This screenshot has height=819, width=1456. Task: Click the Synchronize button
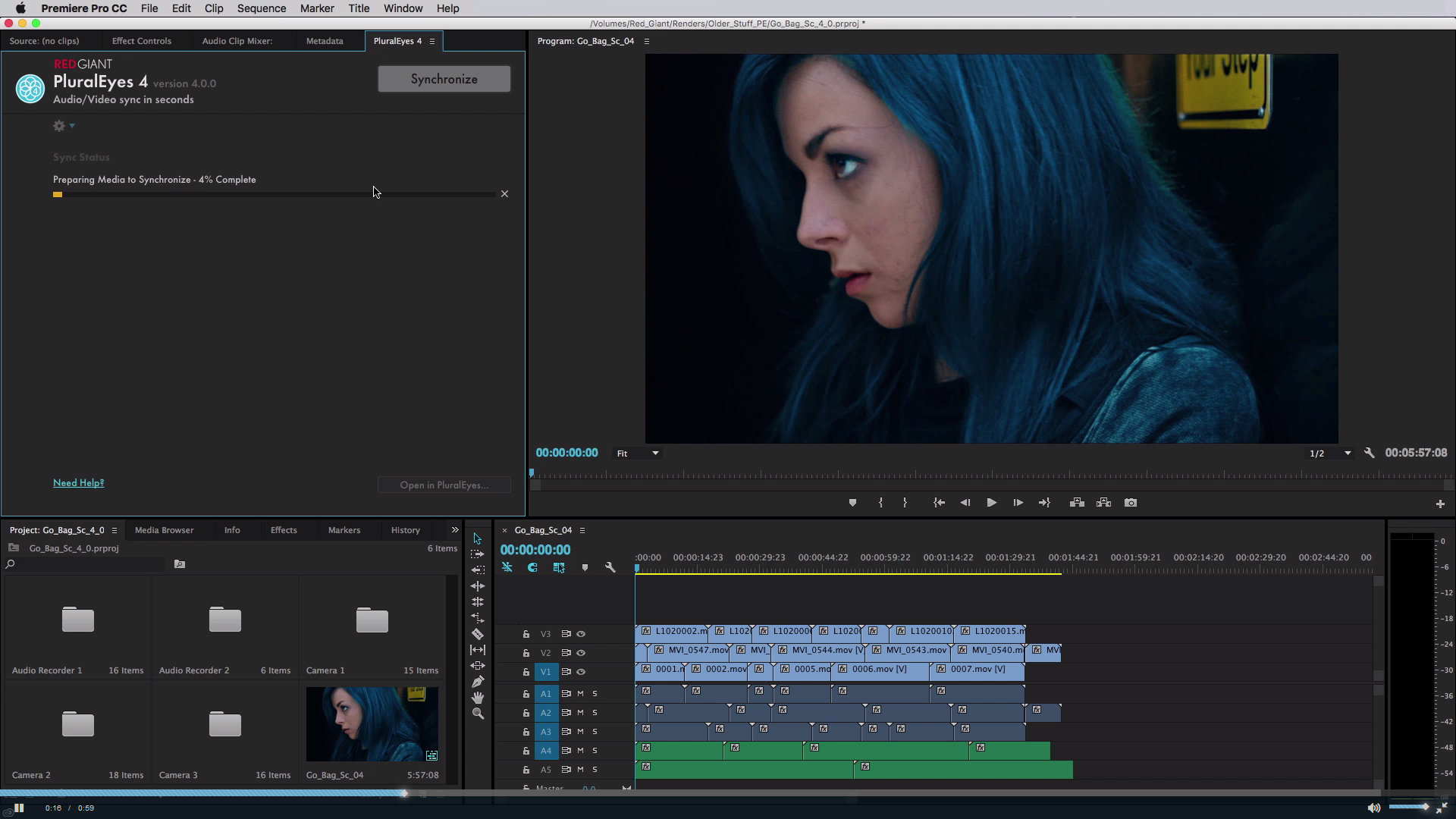[x=444, y=79]
